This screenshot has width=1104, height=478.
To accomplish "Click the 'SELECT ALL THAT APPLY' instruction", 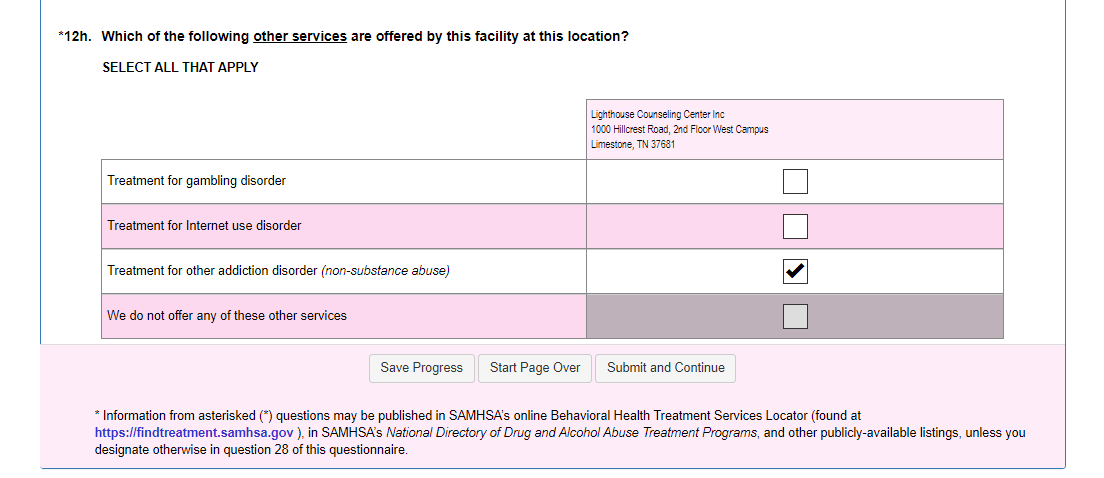I will (x=180, y=67).
